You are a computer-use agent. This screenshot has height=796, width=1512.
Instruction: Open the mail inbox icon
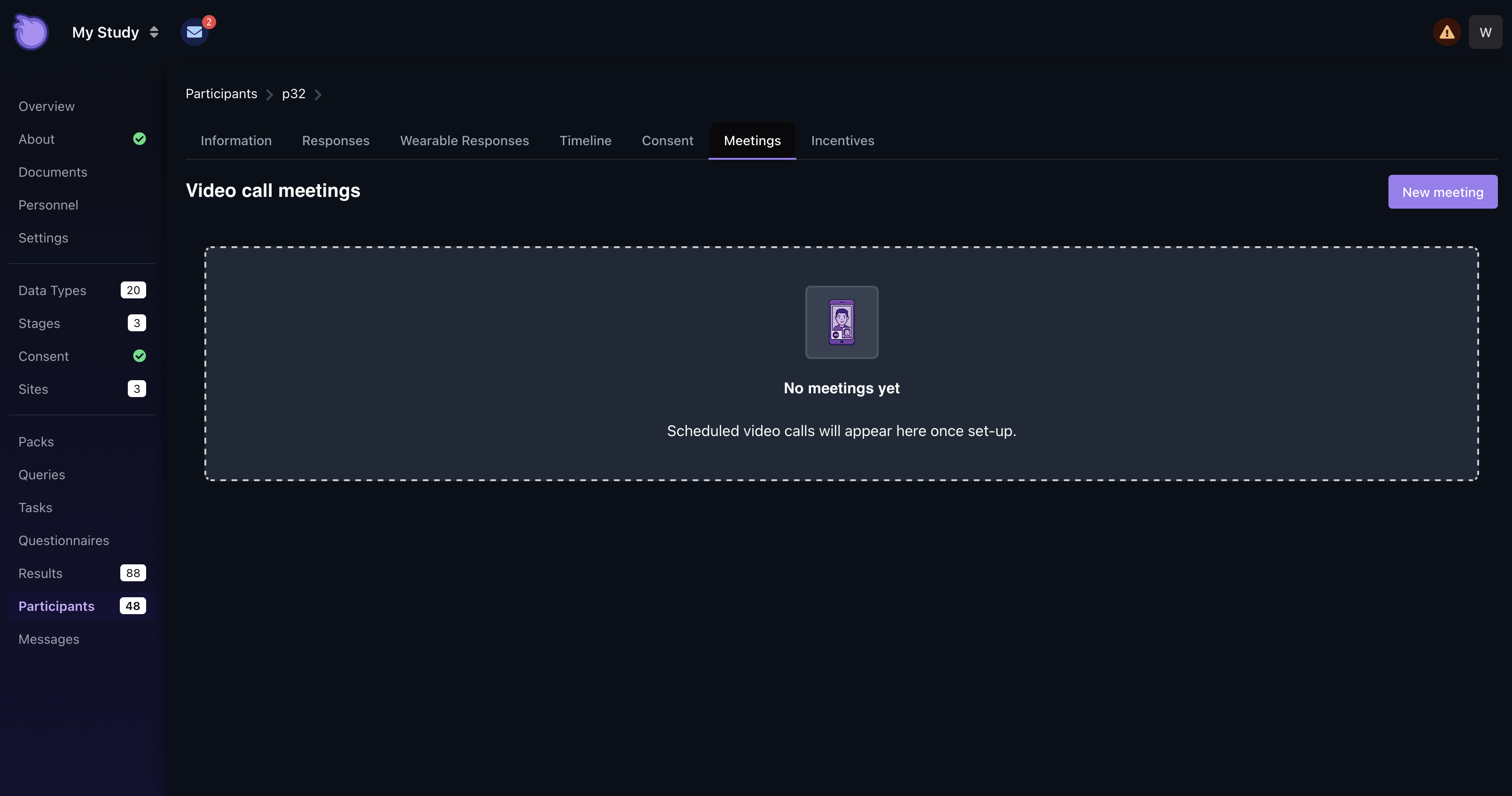(x=194, y=32)
